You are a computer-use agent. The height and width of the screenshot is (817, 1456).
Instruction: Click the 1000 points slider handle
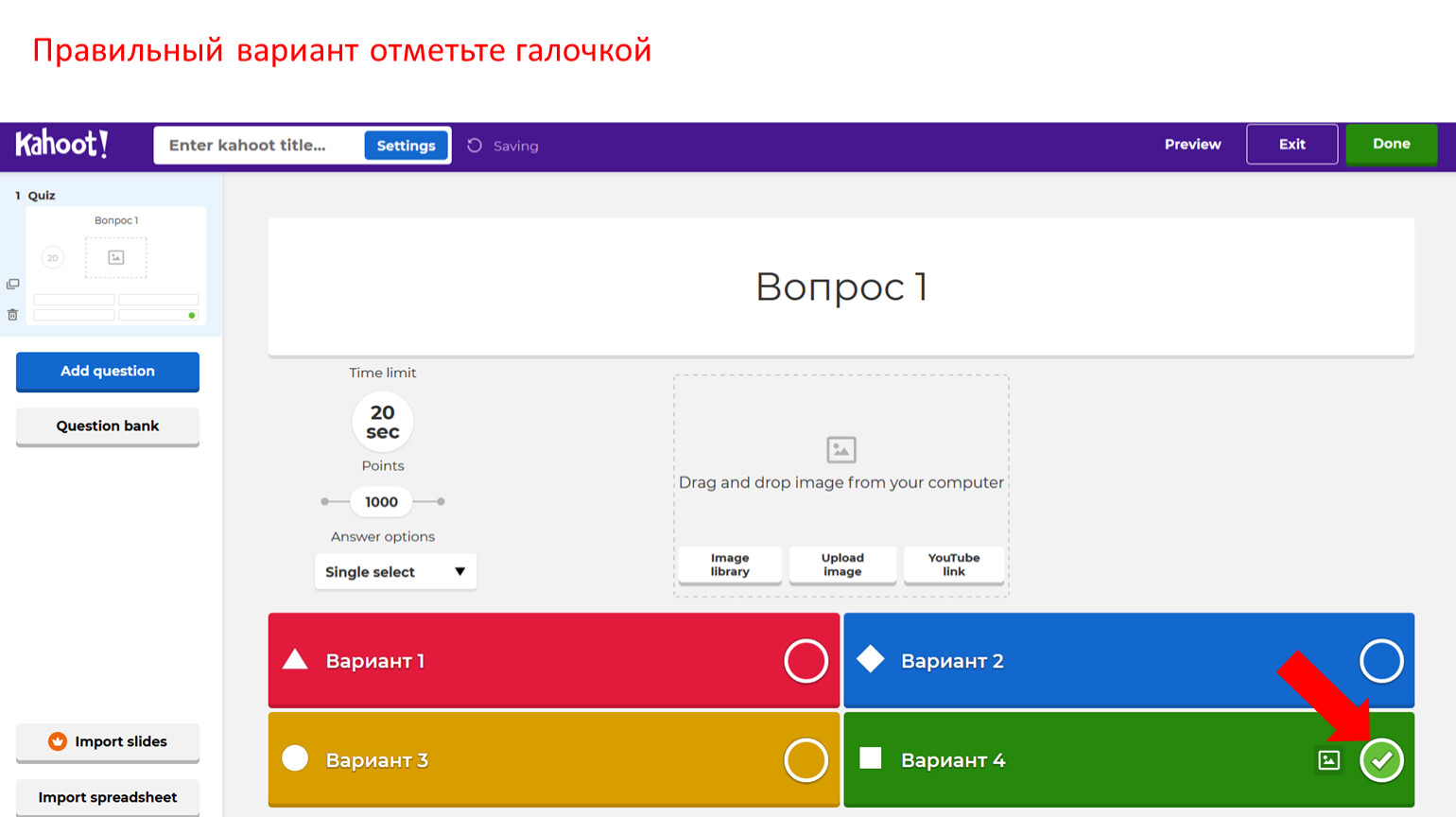381,502
